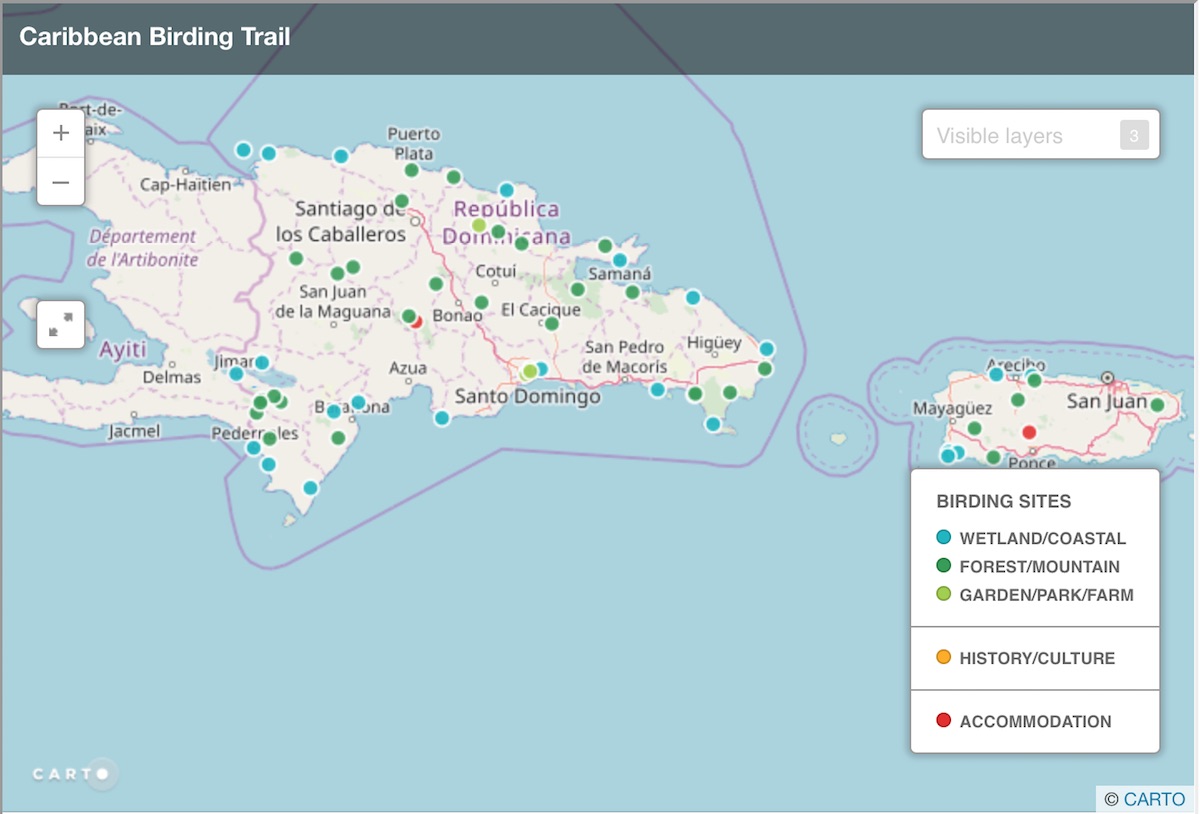
Task: Click the Wetland/Coastal legend swatch
Action: 943,538
